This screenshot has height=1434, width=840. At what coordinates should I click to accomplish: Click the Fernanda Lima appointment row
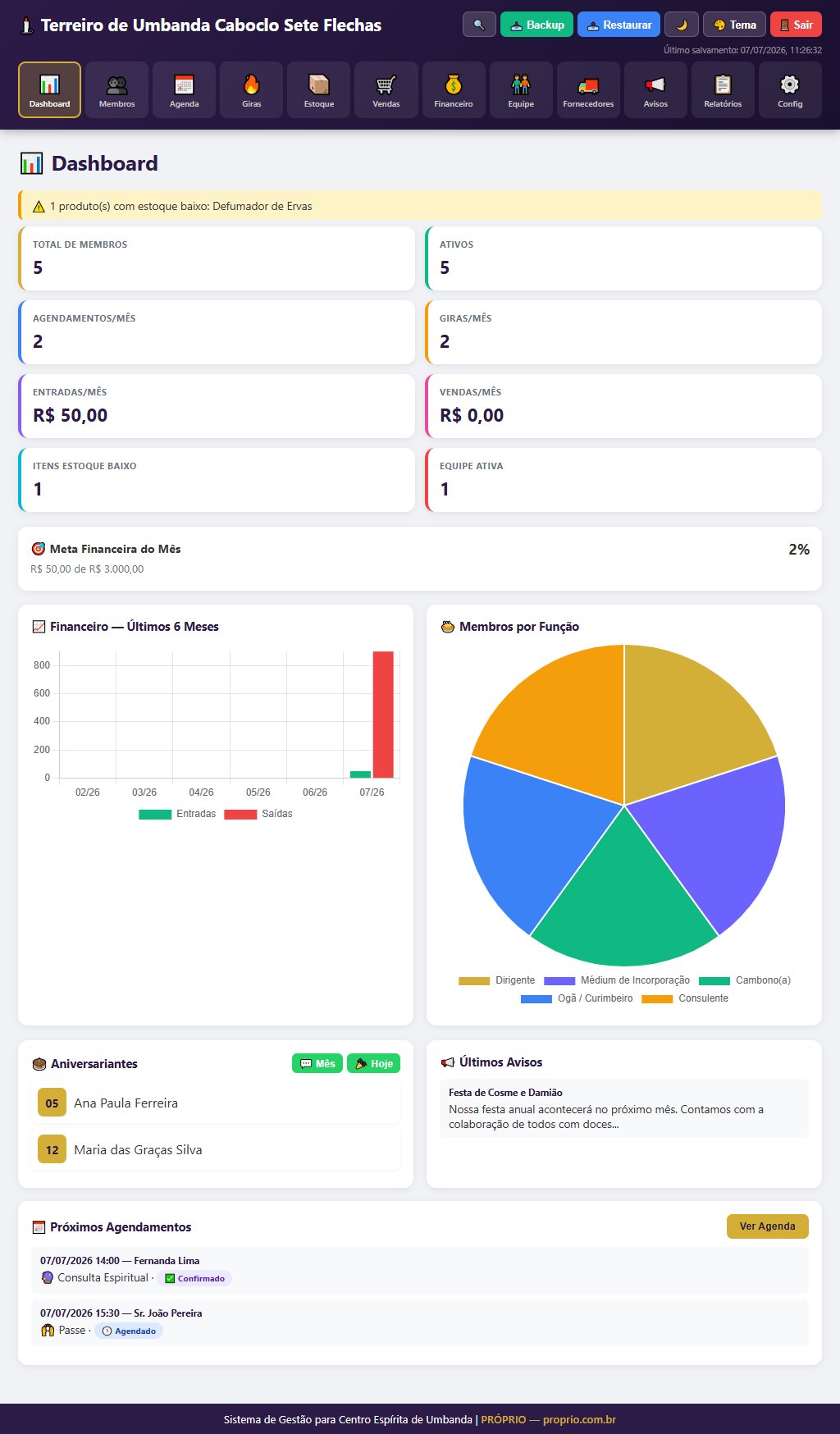click(420, 1270)
